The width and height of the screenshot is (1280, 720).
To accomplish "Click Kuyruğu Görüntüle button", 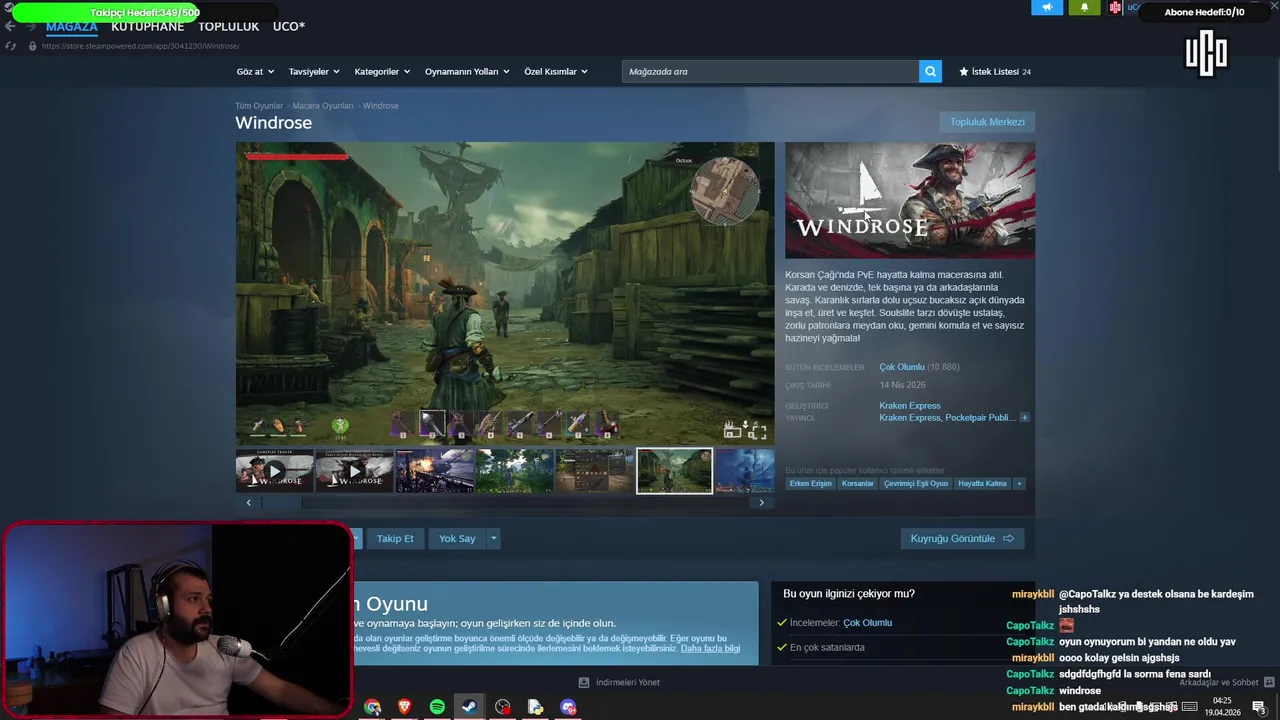I will tap(962, 538).
